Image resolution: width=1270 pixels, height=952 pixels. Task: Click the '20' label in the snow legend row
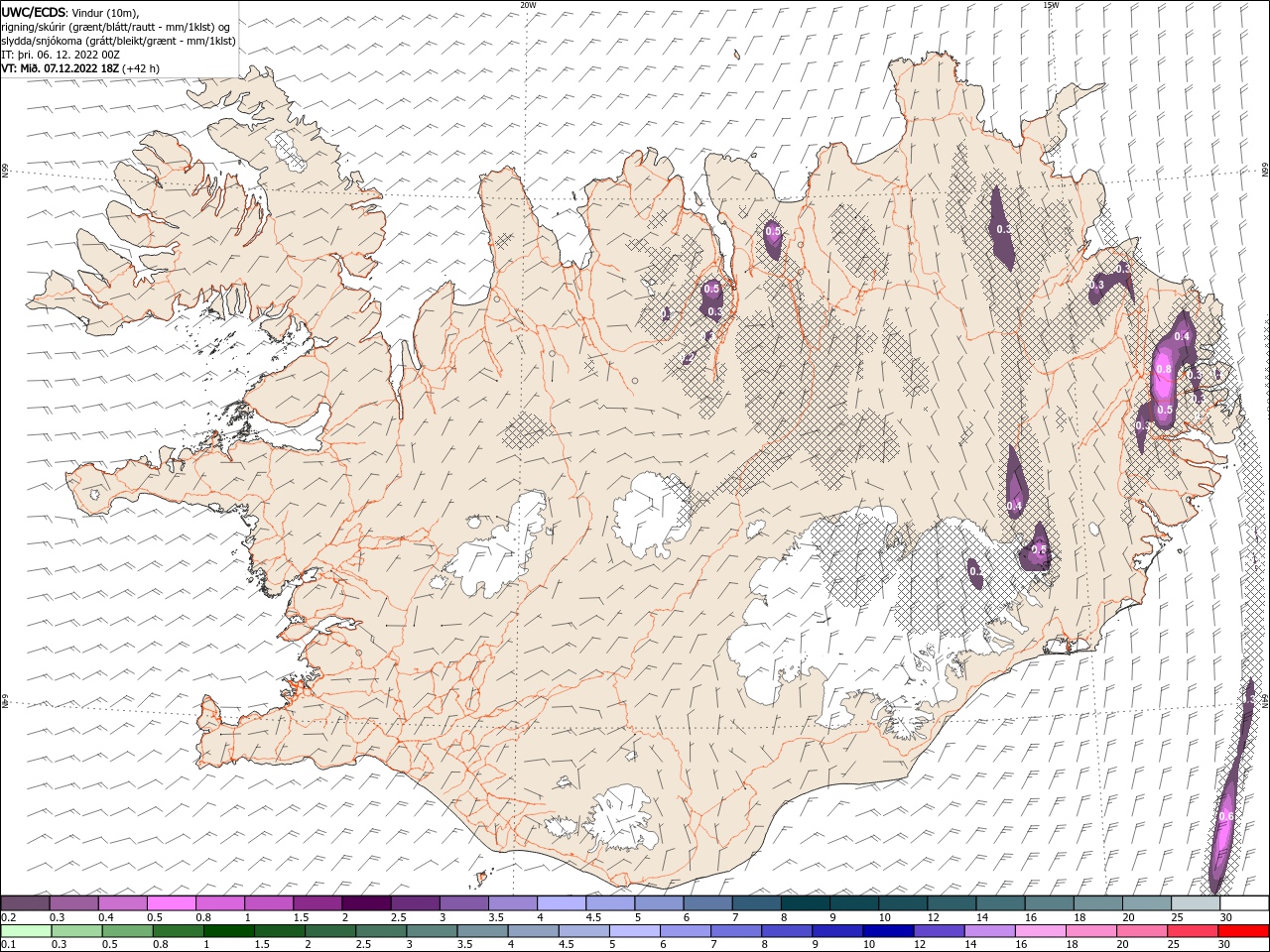(x=1128, y=917)
